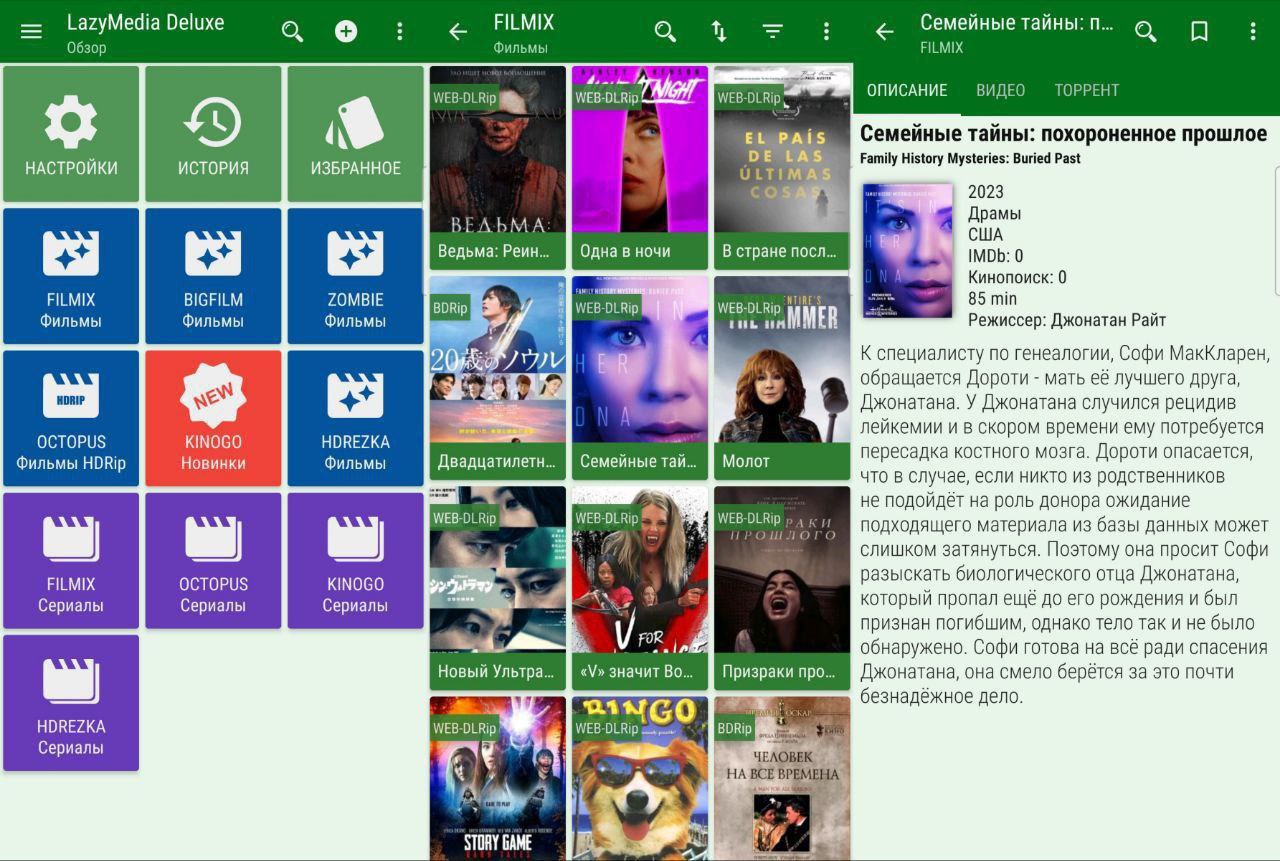Open the НАСТРОЙКИ settings tile

(x=71, y=134)
